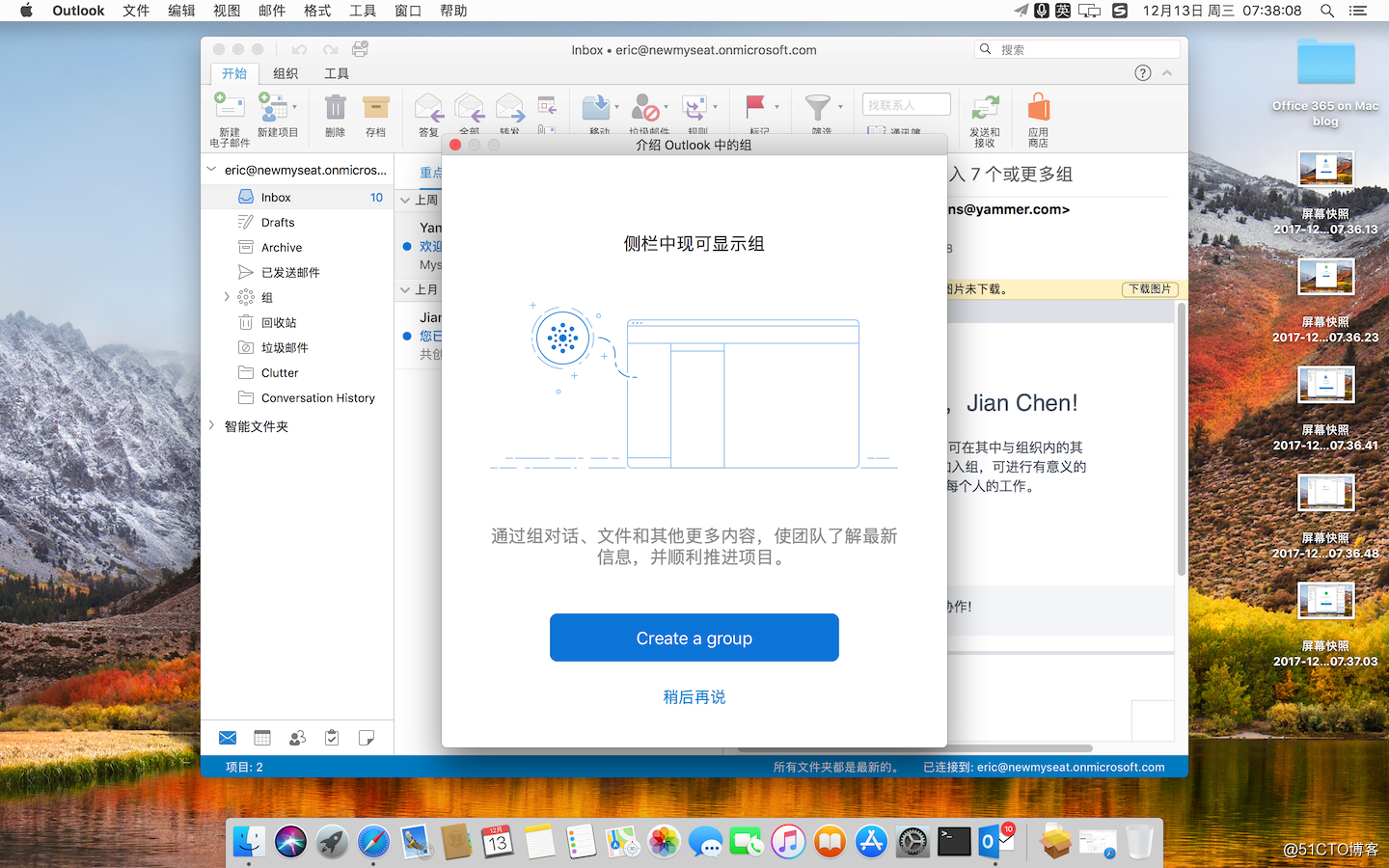Click the New Email (新建电子邮件) icon
The height and width of the screenshot is (868, 1389).
click(229, 107)
